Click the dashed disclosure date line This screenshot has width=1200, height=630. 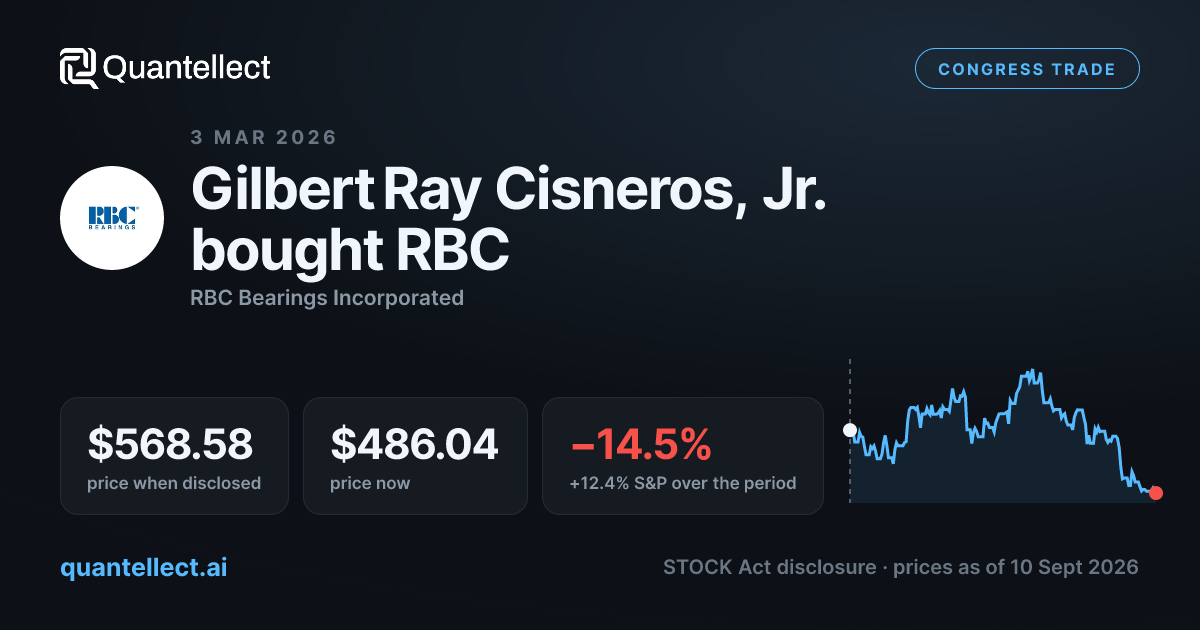click(x=850, y=430)
